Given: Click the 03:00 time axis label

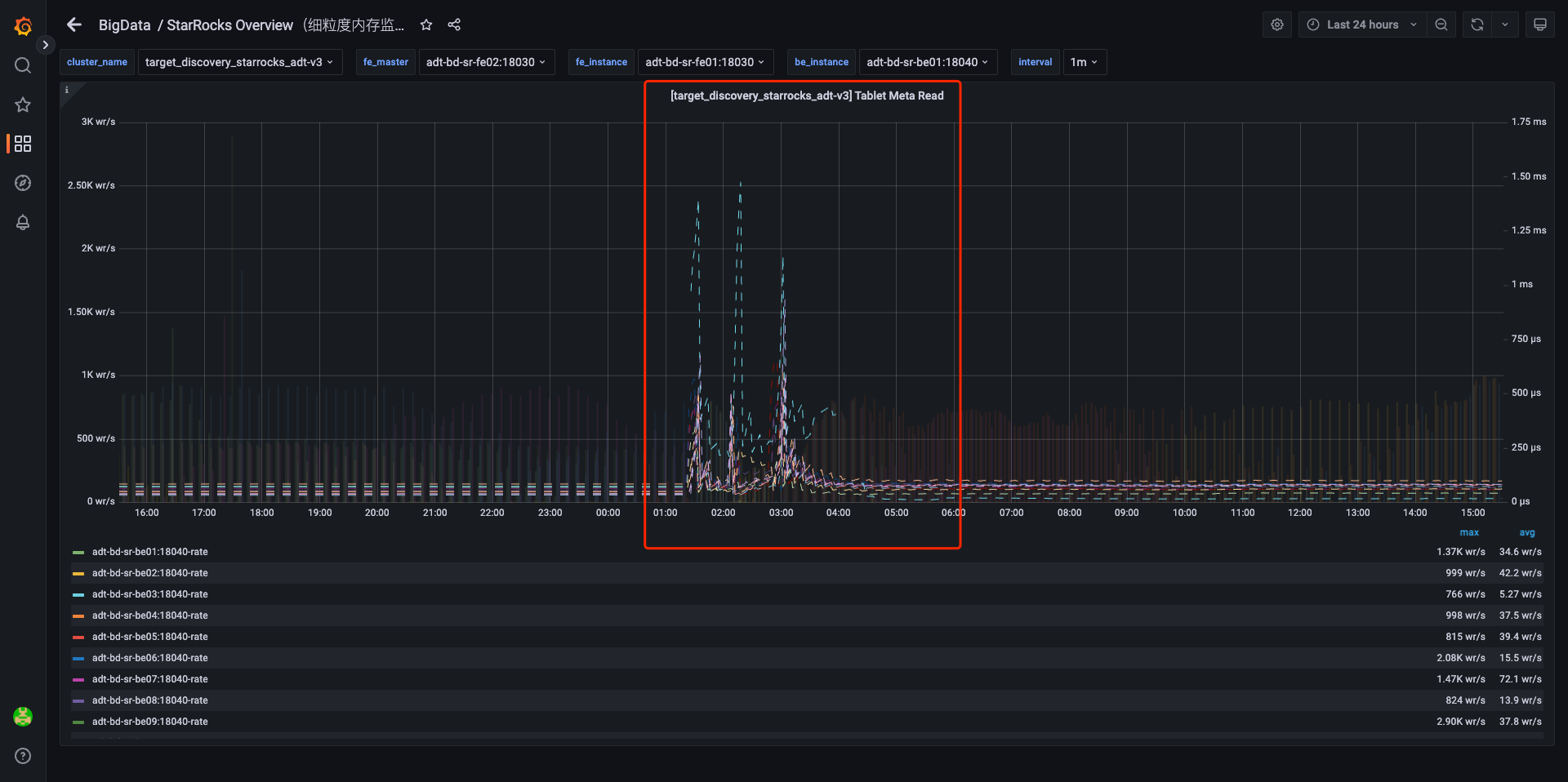Looking at the screenshot, I should 781,513.
